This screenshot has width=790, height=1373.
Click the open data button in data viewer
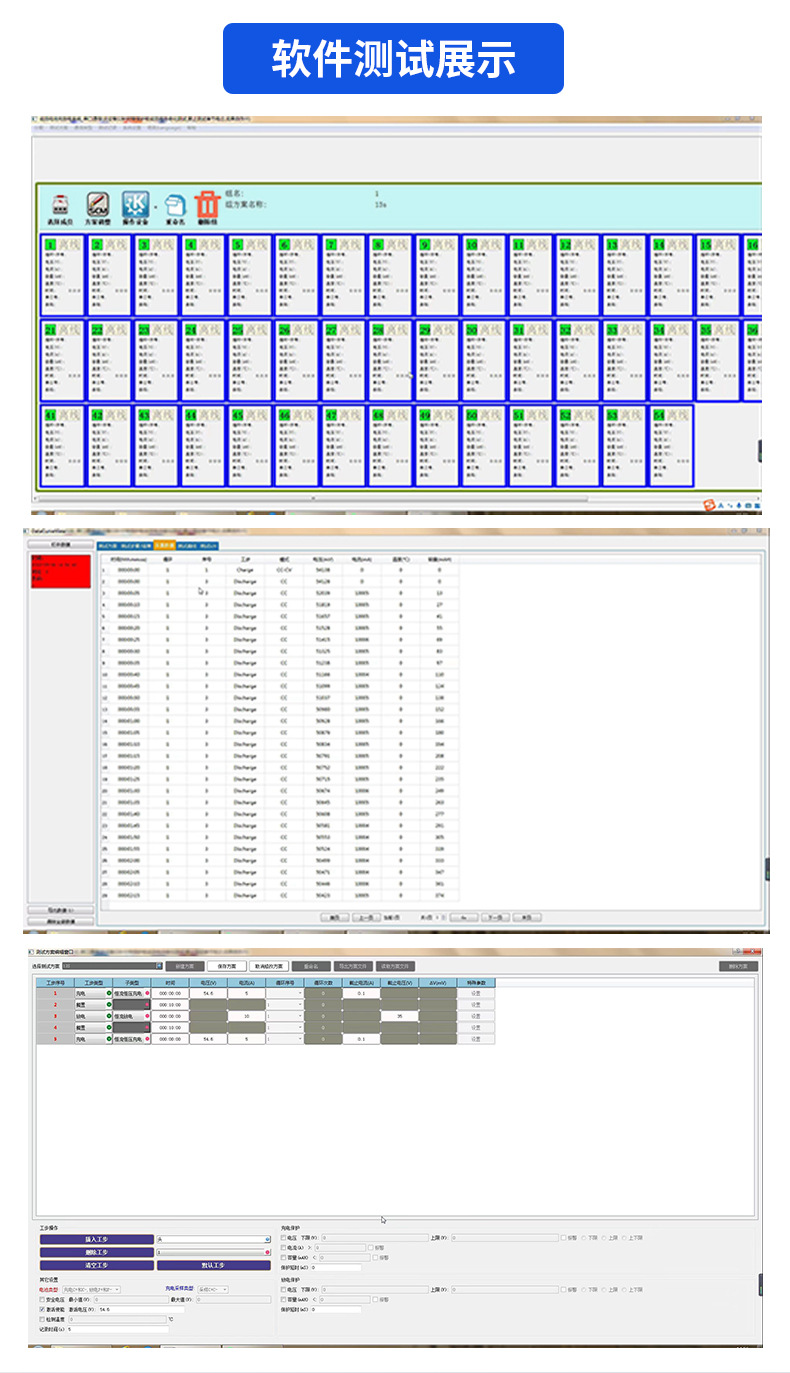click(x=60, y=545)
